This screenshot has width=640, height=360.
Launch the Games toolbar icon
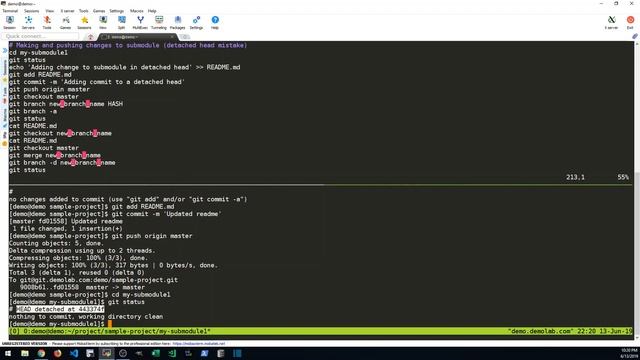click(x=65, y=22)
